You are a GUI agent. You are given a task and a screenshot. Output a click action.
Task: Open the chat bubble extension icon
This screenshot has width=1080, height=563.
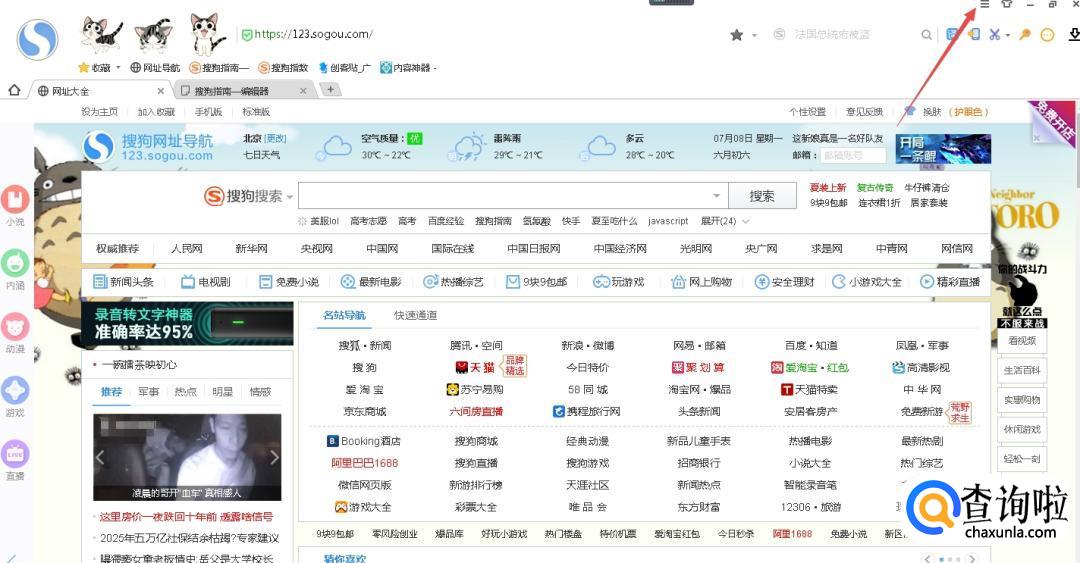[1047, 34]
